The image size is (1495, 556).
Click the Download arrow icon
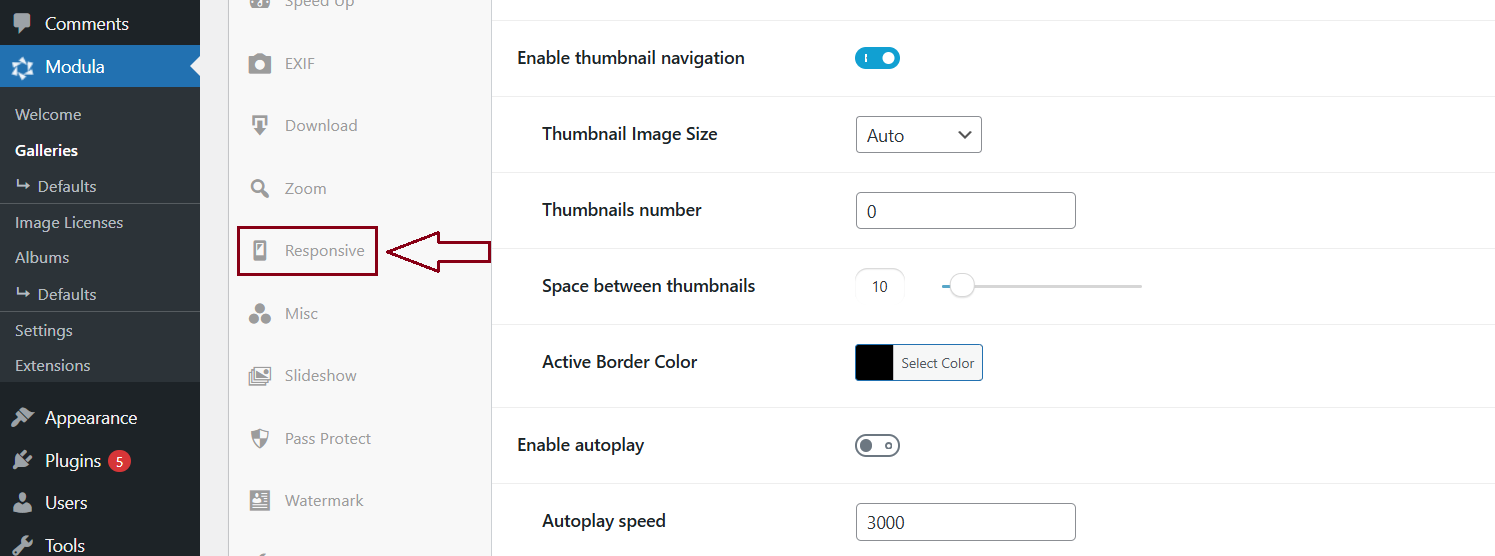tap(260, 126)
